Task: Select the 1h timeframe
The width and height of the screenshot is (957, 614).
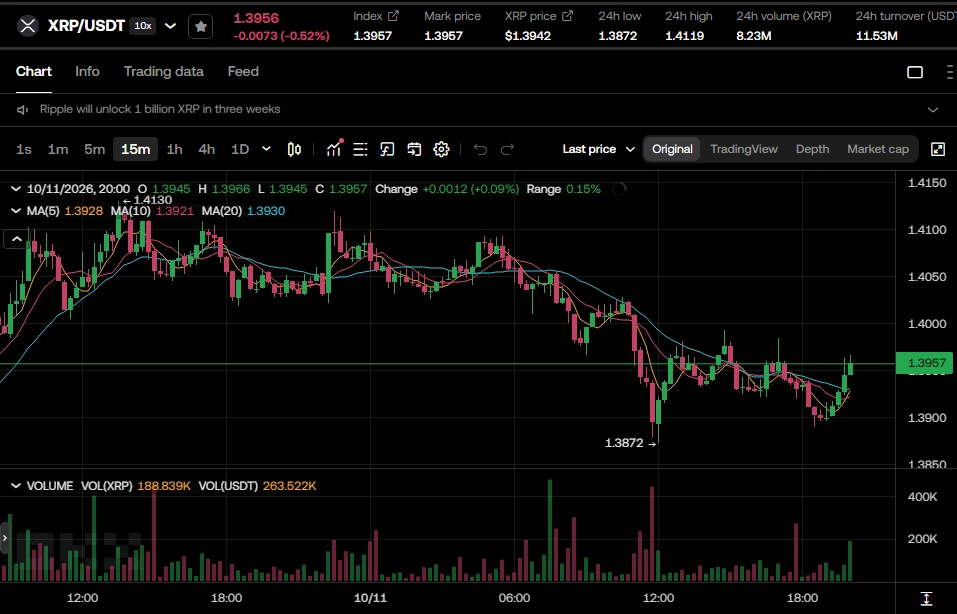Action: click(175, 150)
